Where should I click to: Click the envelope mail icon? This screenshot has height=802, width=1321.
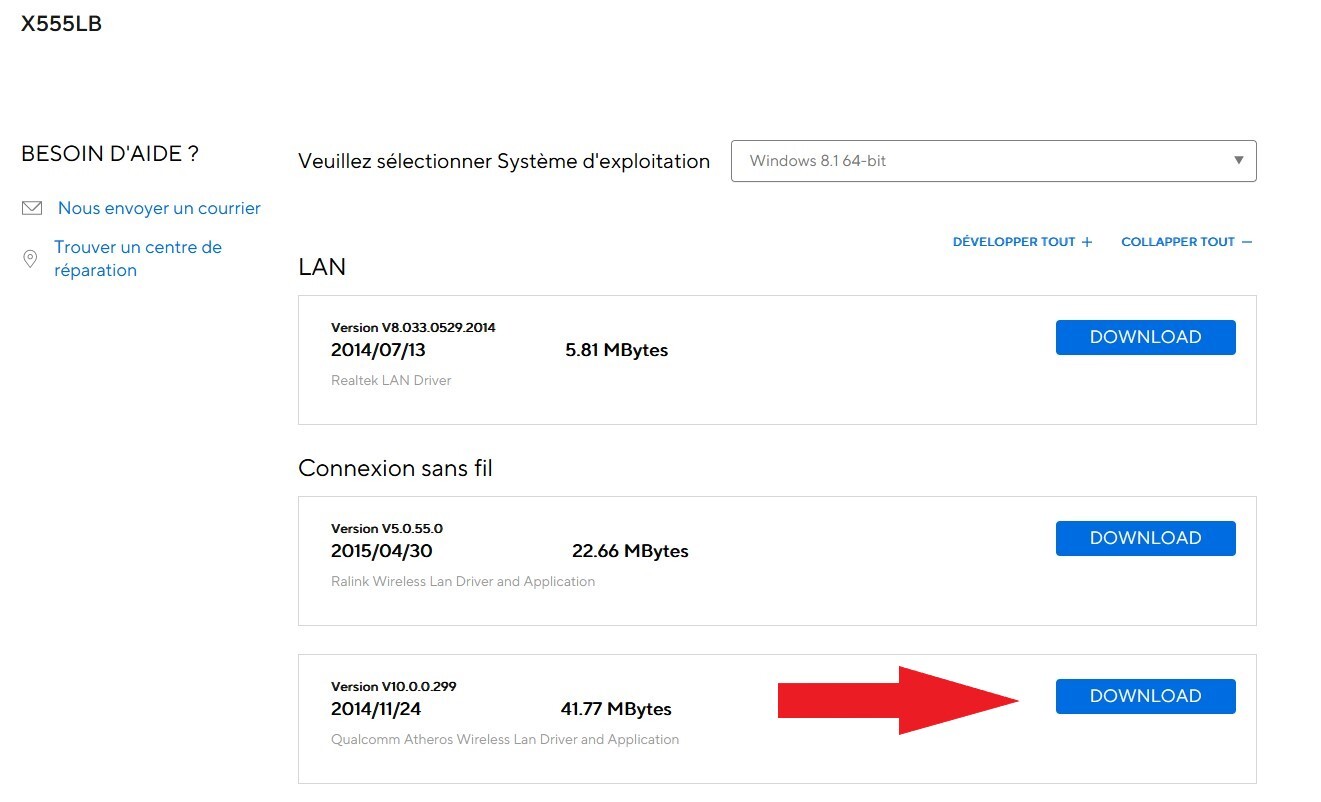pos(32,208)
